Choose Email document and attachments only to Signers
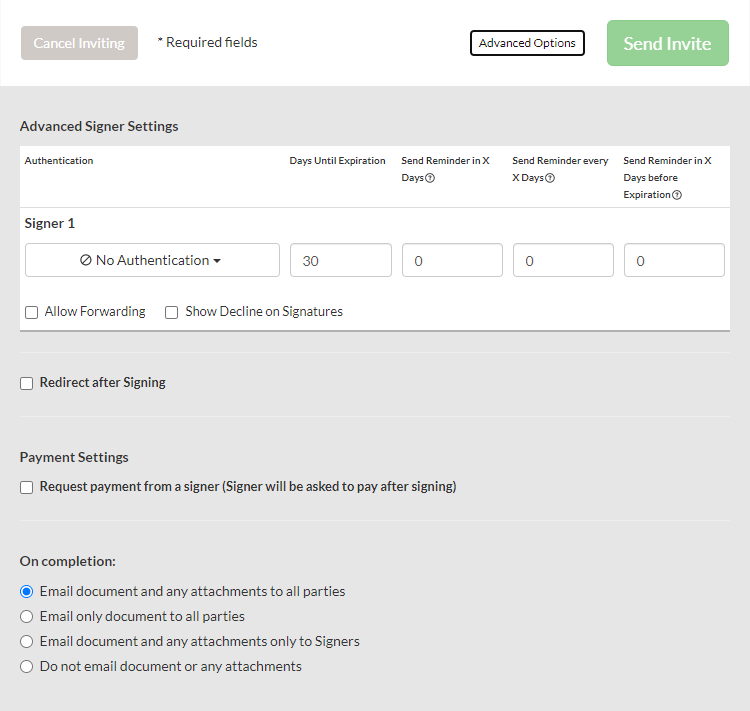The width and height of the screenshot is (750, 711). click(27, 641)
